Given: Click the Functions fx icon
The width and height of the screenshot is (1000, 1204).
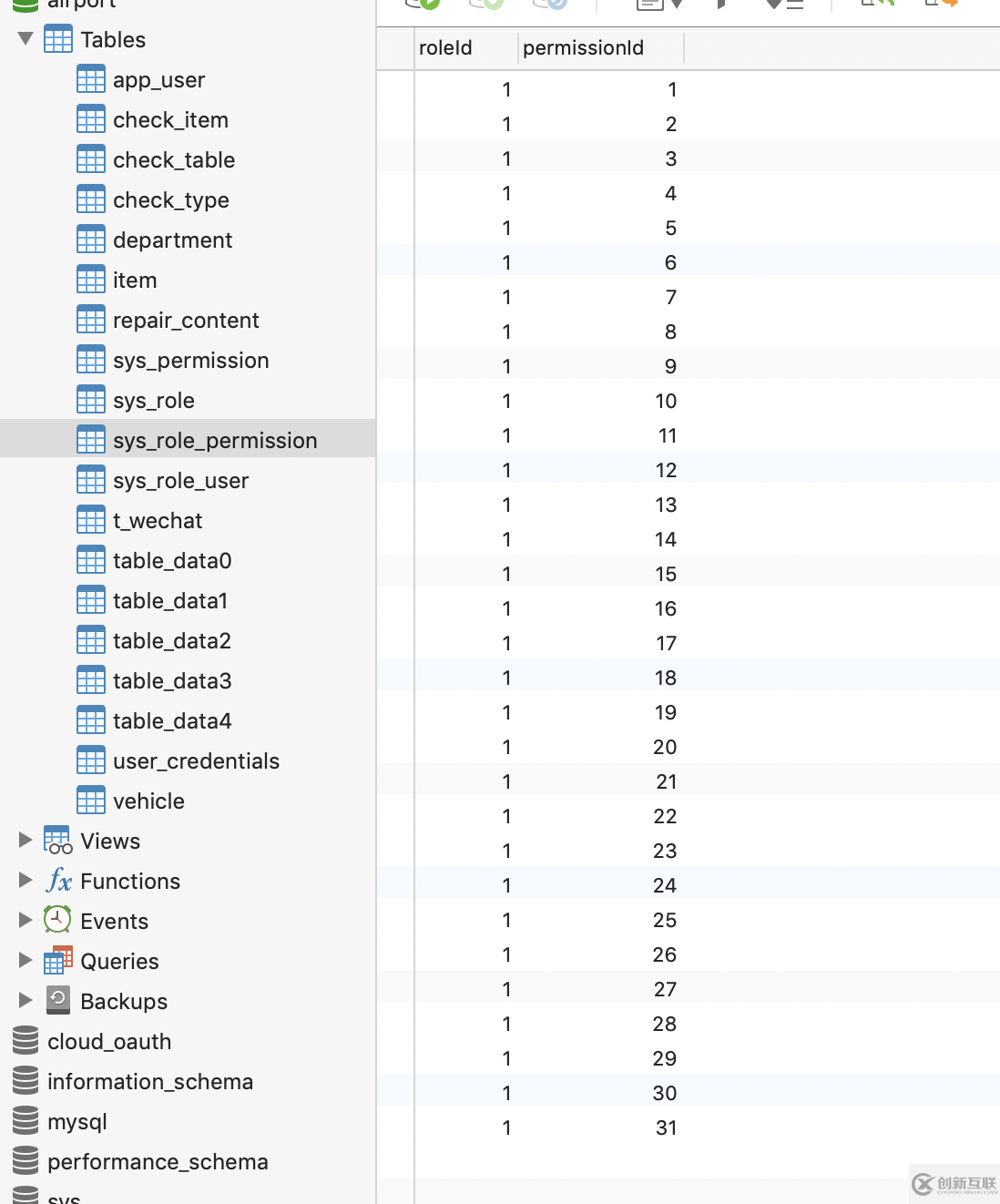Looking at the screenshot, I should click(x=58, y=881).
